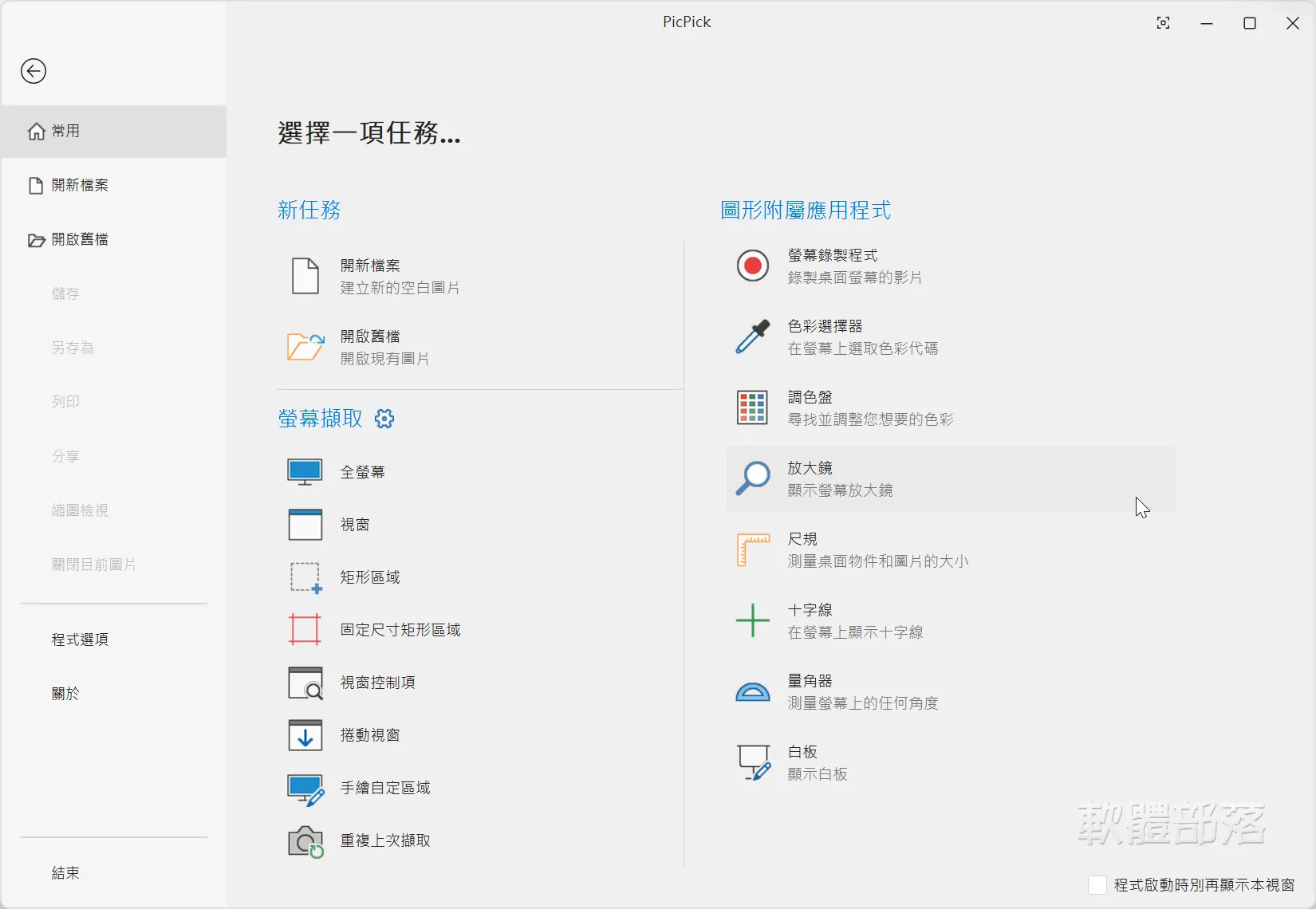Choose 結束 to exit the program
Screen dimensions: 1316x909
tap(114, 873)
